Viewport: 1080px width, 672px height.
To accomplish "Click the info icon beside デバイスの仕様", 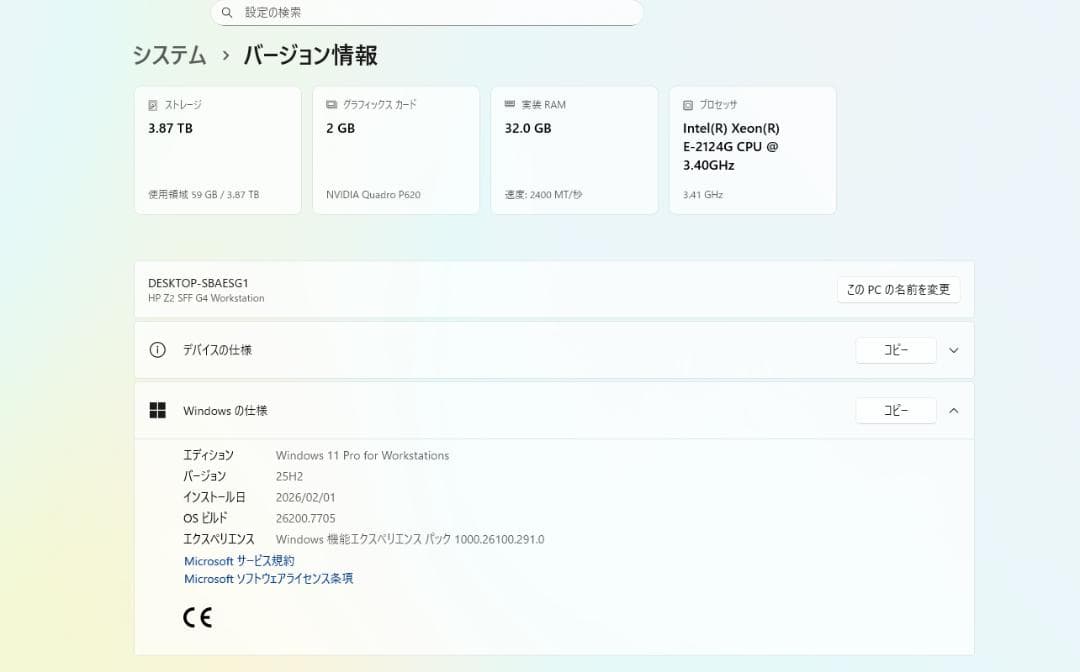I will 157,350.
